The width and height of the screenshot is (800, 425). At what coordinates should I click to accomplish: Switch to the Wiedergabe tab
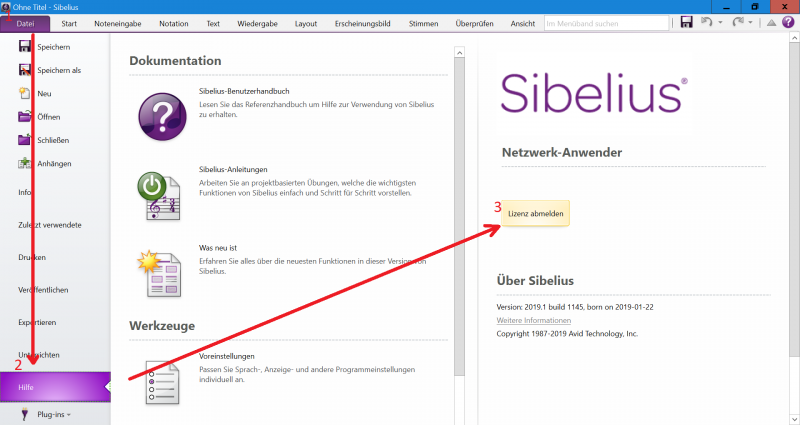257,23
